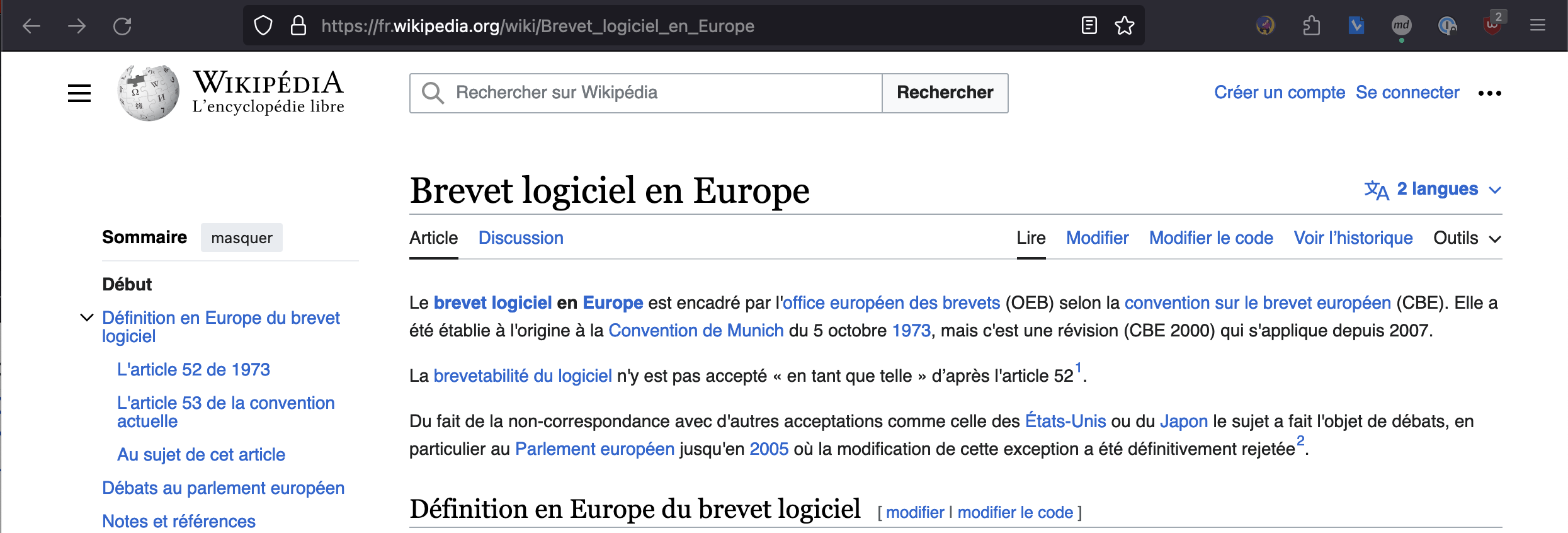Open the personal tools ellipsis menu
This screenshot has width=1568, height=533.
tap(1490, 93)
